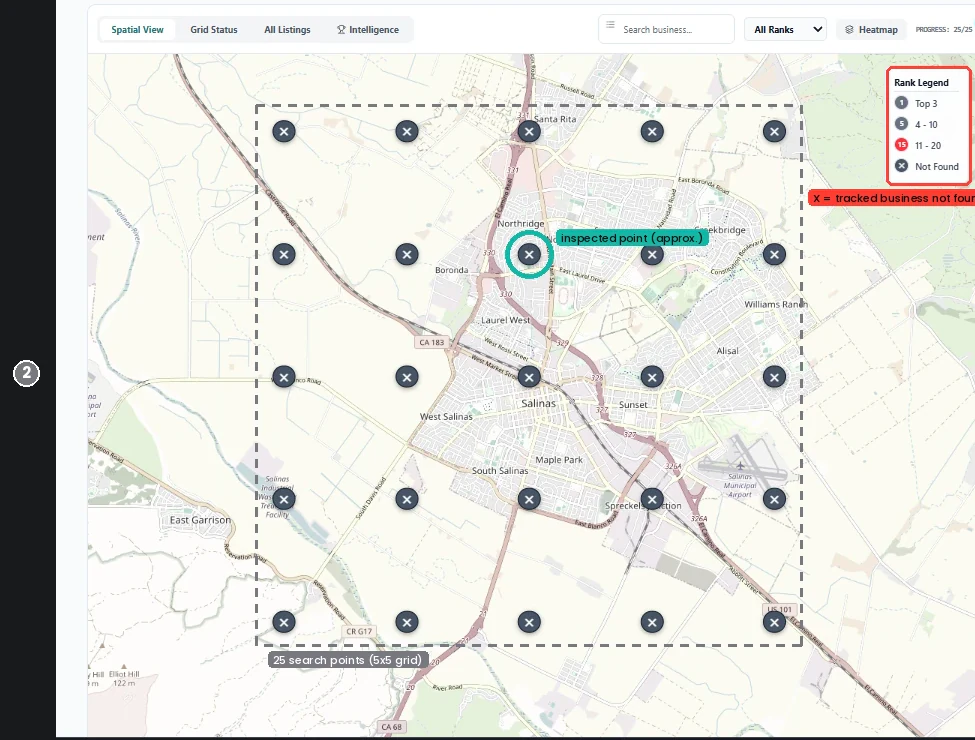Click the Laurel West map label
The image size is (975, 740).
pos(506,320)
